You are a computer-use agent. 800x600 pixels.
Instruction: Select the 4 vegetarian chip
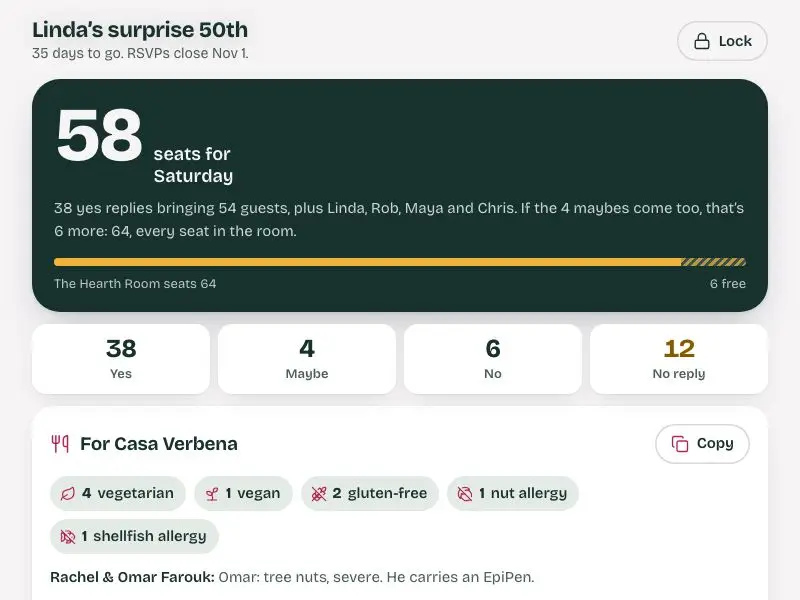118,494
